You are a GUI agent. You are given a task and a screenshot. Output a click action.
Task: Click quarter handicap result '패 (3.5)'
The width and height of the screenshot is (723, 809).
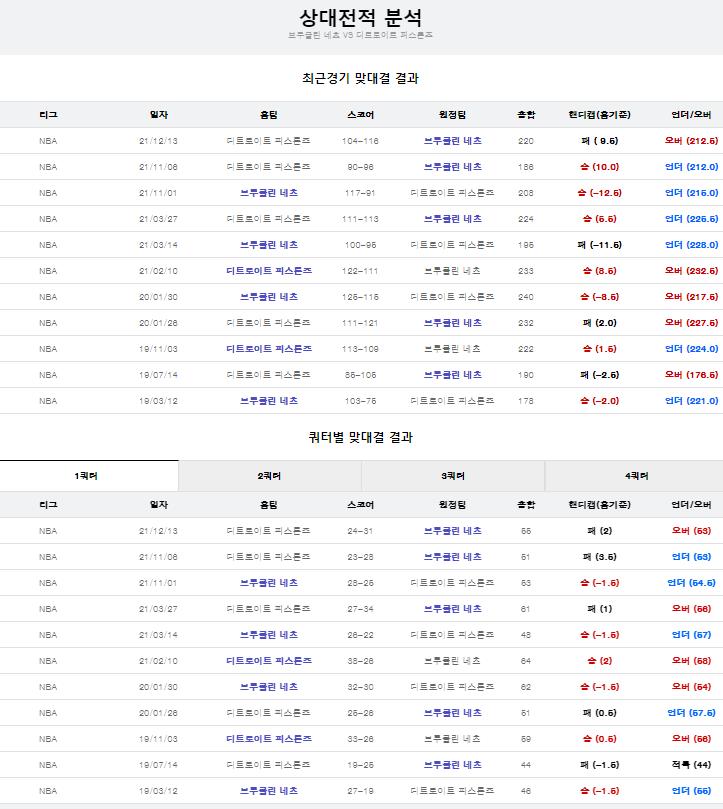599,557
